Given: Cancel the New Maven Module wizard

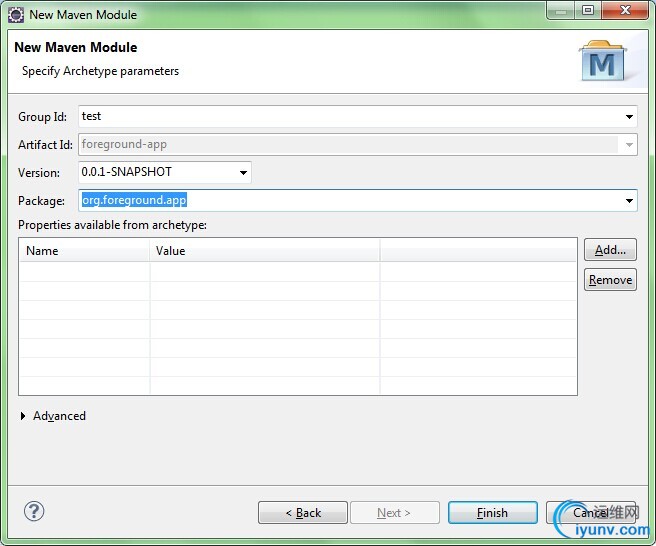Looking at the screenshot, I should pos(590,513).
